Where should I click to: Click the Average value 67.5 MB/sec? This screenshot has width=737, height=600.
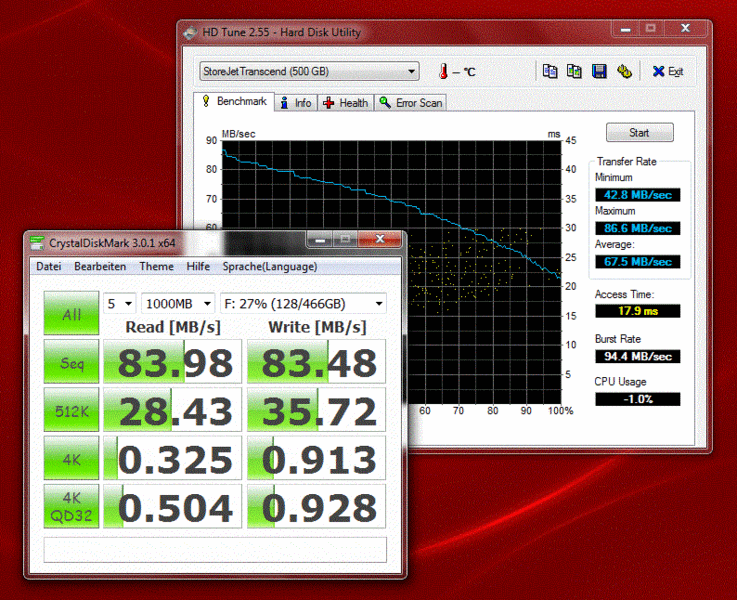coord(638,261)
